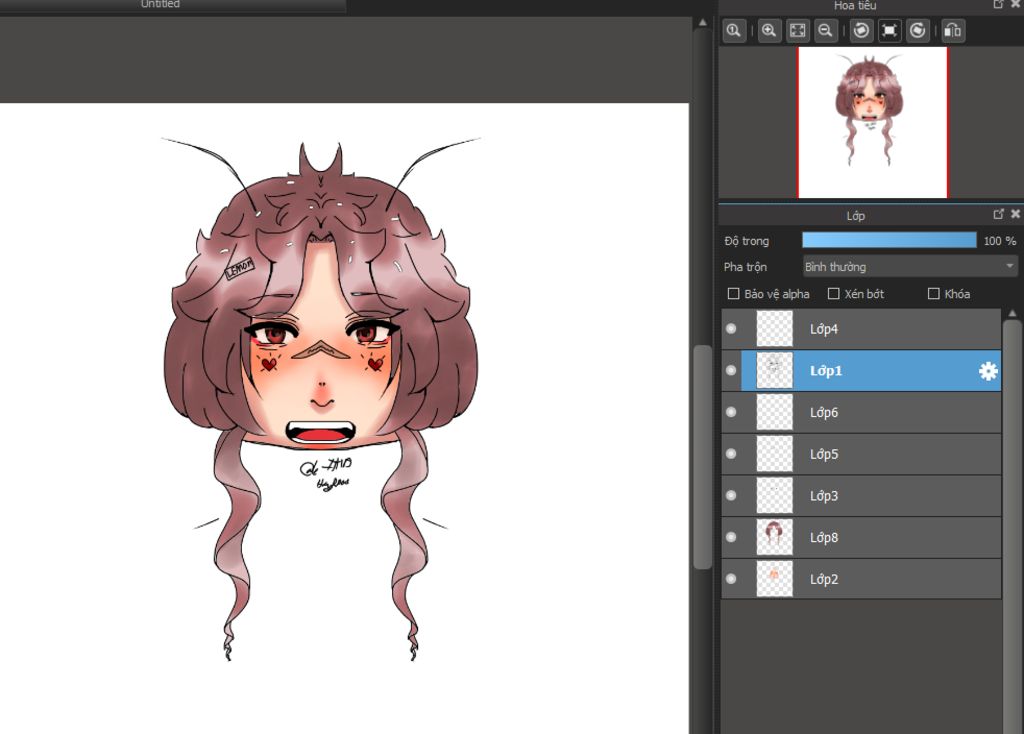Zoom in using the navigator magnifier plus

769,31
